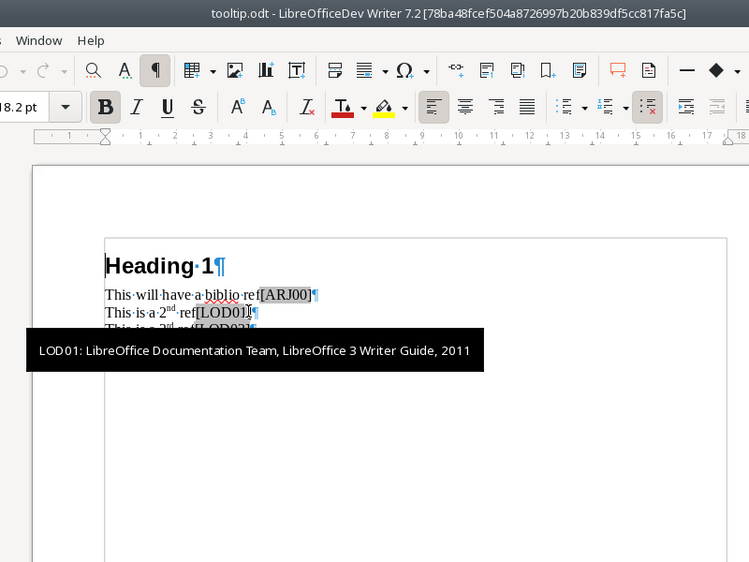Open the font size dropdown
749x562 pixels.
66,107
